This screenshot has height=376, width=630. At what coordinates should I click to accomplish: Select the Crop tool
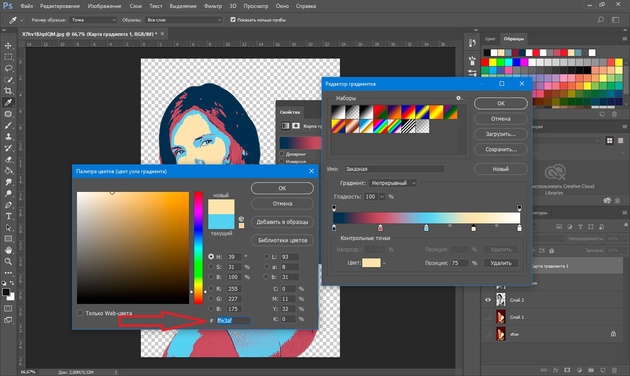[8, 91]
